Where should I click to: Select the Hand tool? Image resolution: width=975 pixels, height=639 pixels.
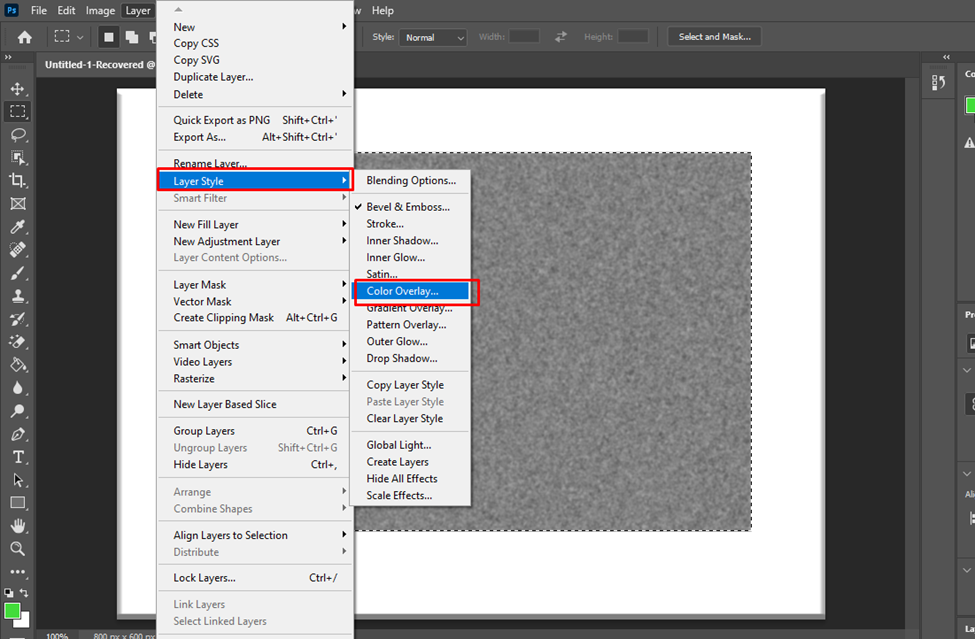pos(17,526)
